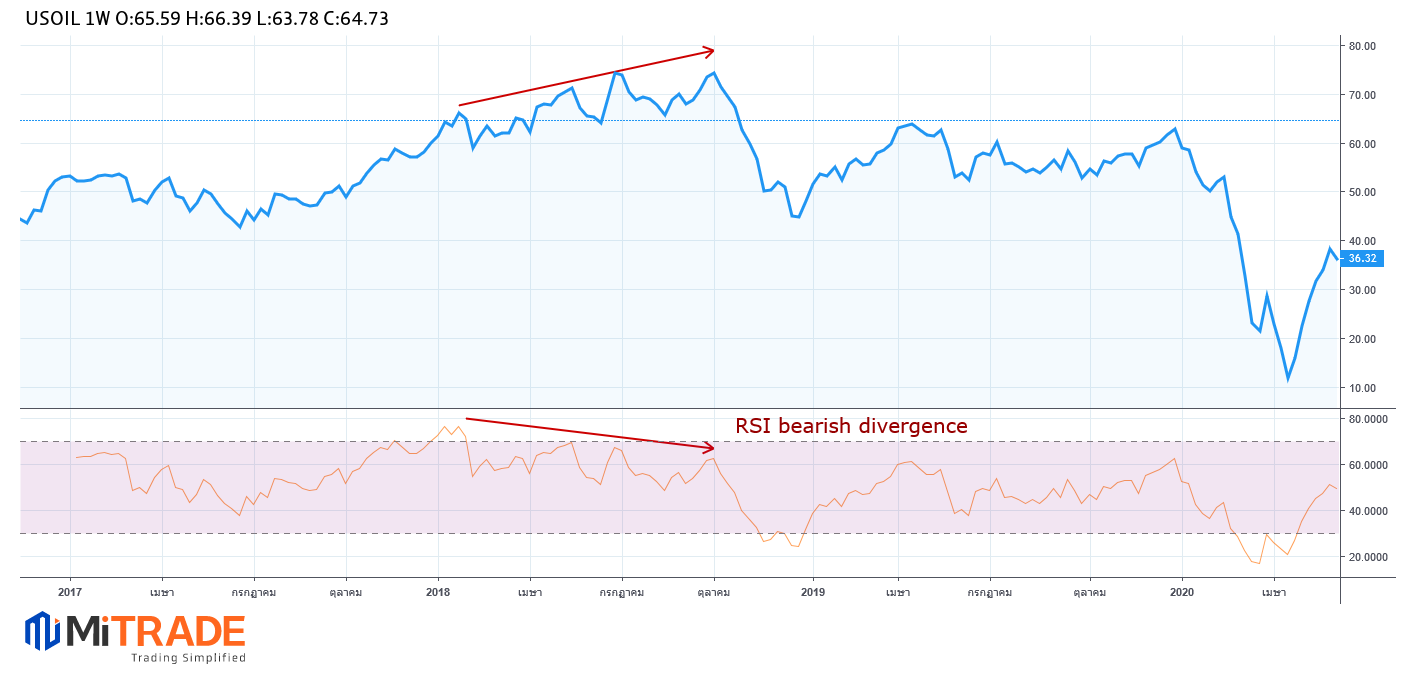1416x687 pixels.
Task: Click the 80.00 price axis label
Action: pyautogui.click(x=1362, y=46)
